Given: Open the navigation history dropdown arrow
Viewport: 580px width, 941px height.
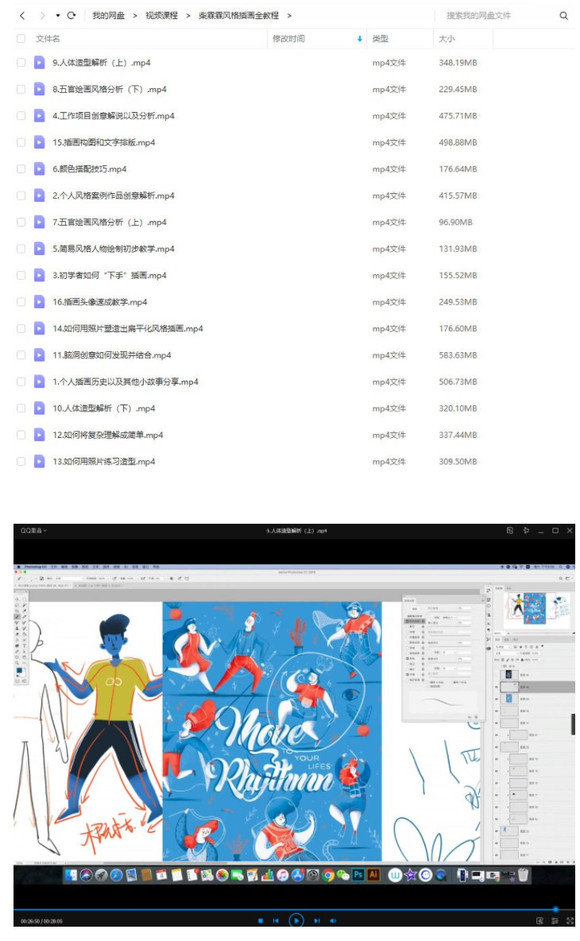Looking at the screenshot, I should [58, 16].
